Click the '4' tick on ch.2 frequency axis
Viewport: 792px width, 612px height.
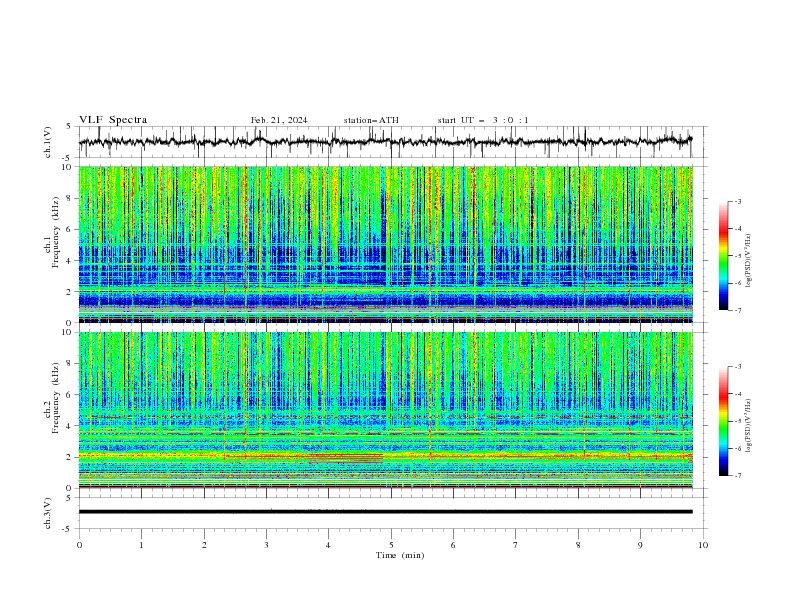tap(70, 426)
